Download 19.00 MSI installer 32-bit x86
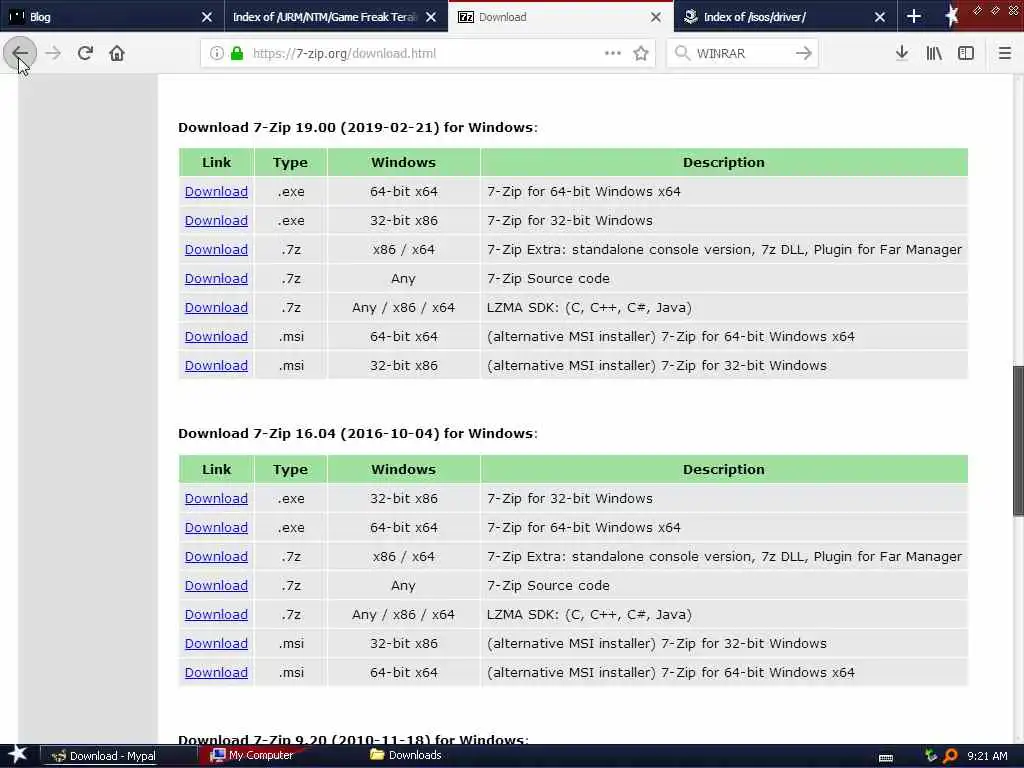This screenshot has width=1024, height=768. tap(216, 365)
